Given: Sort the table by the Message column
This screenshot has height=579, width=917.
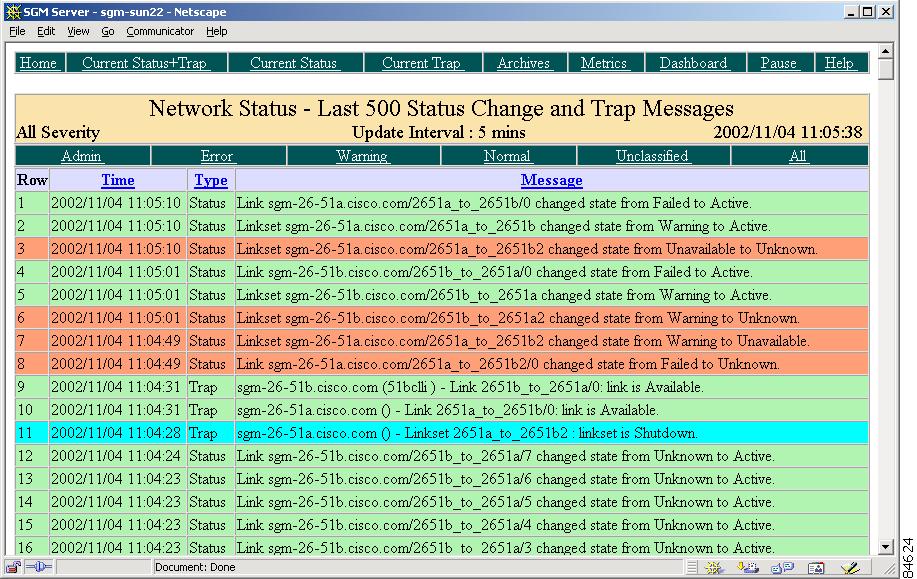Looking at the screenshot, I should 551,180.
